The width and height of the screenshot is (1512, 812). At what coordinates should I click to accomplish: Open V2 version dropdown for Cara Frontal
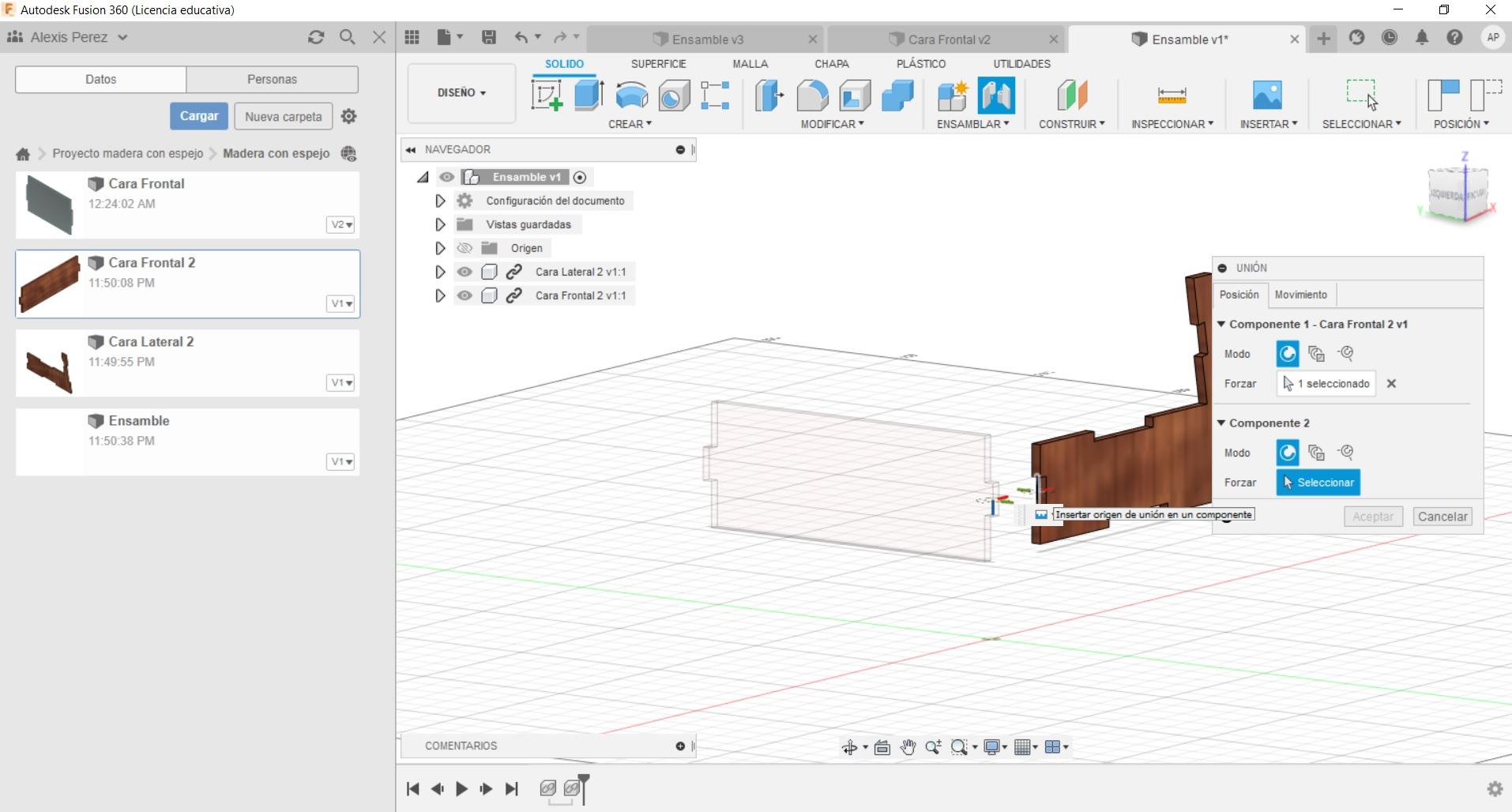tap(340, 225)
